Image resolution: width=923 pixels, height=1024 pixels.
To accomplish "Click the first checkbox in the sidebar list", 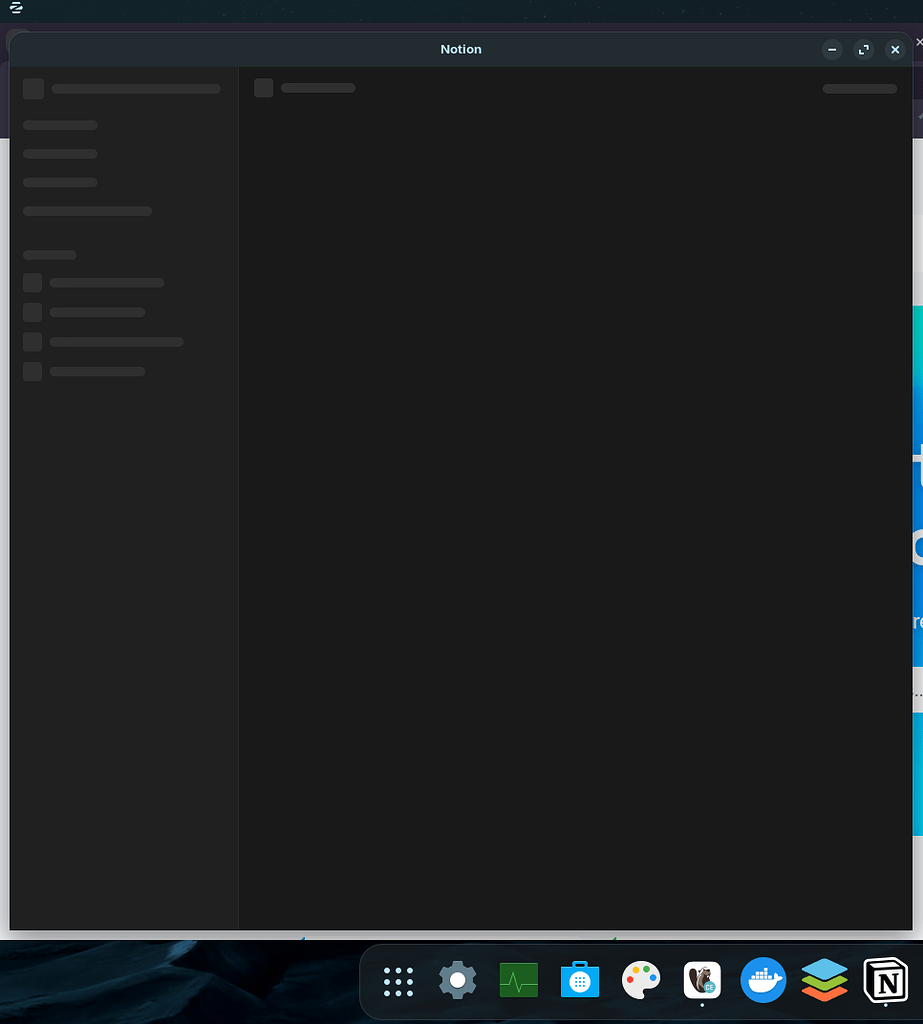I will click(x=32, y=282).
